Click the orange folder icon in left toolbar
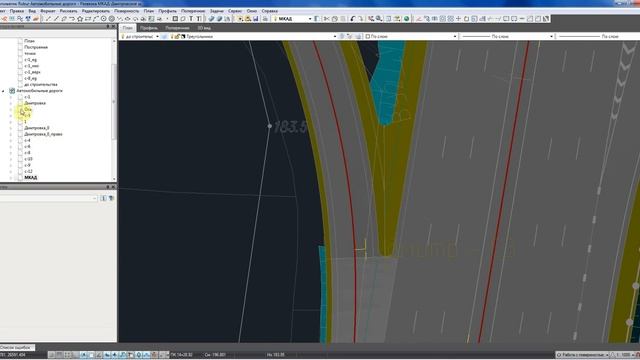The image size is (640, 360). pos(36,19)
